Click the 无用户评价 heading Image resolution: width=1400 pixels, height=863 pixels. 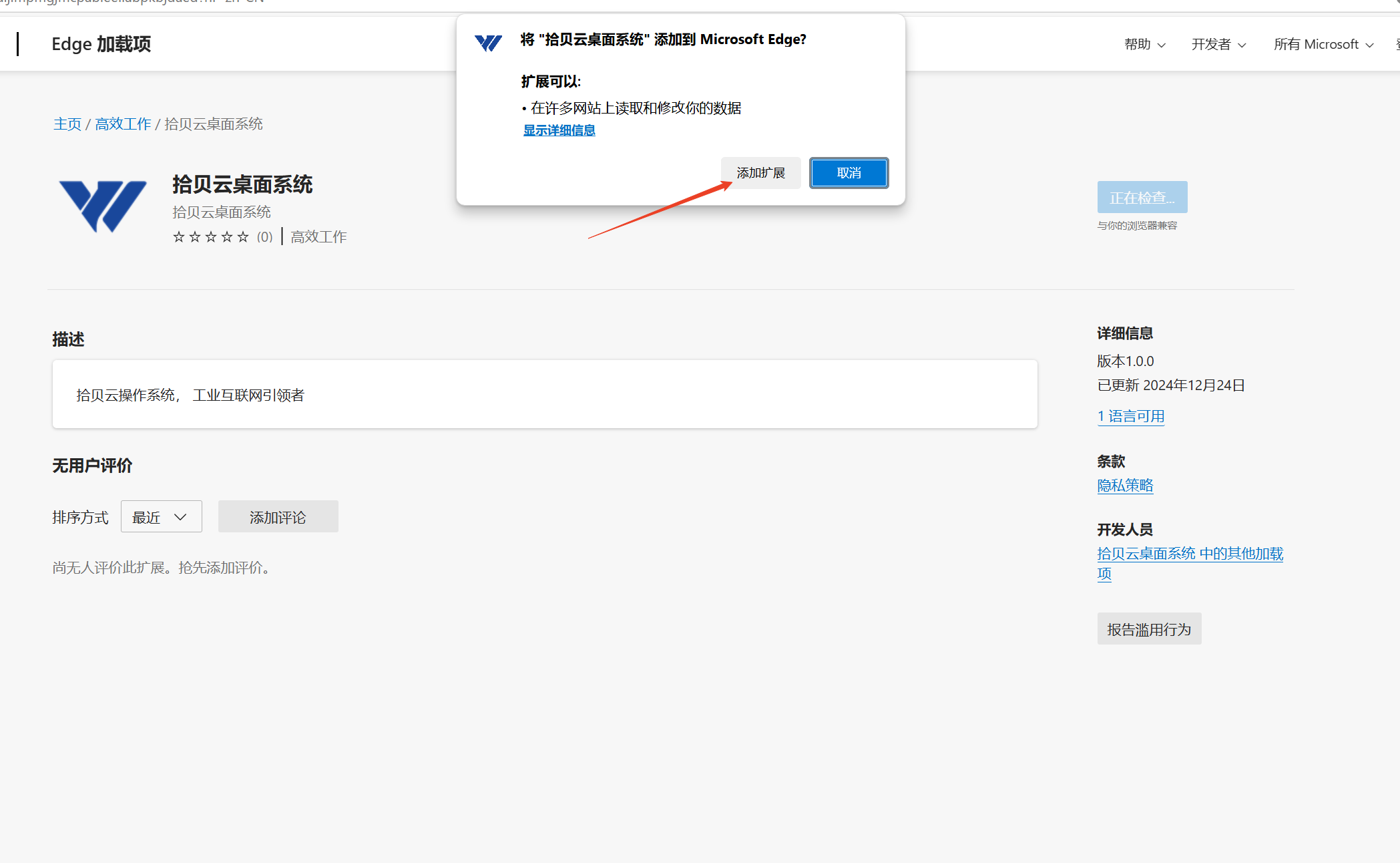[92, 466]
